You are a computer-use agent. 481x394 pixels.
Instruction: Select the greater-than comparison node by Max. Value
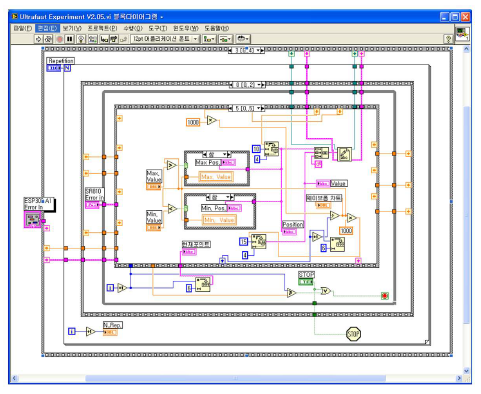coord(171,165)
